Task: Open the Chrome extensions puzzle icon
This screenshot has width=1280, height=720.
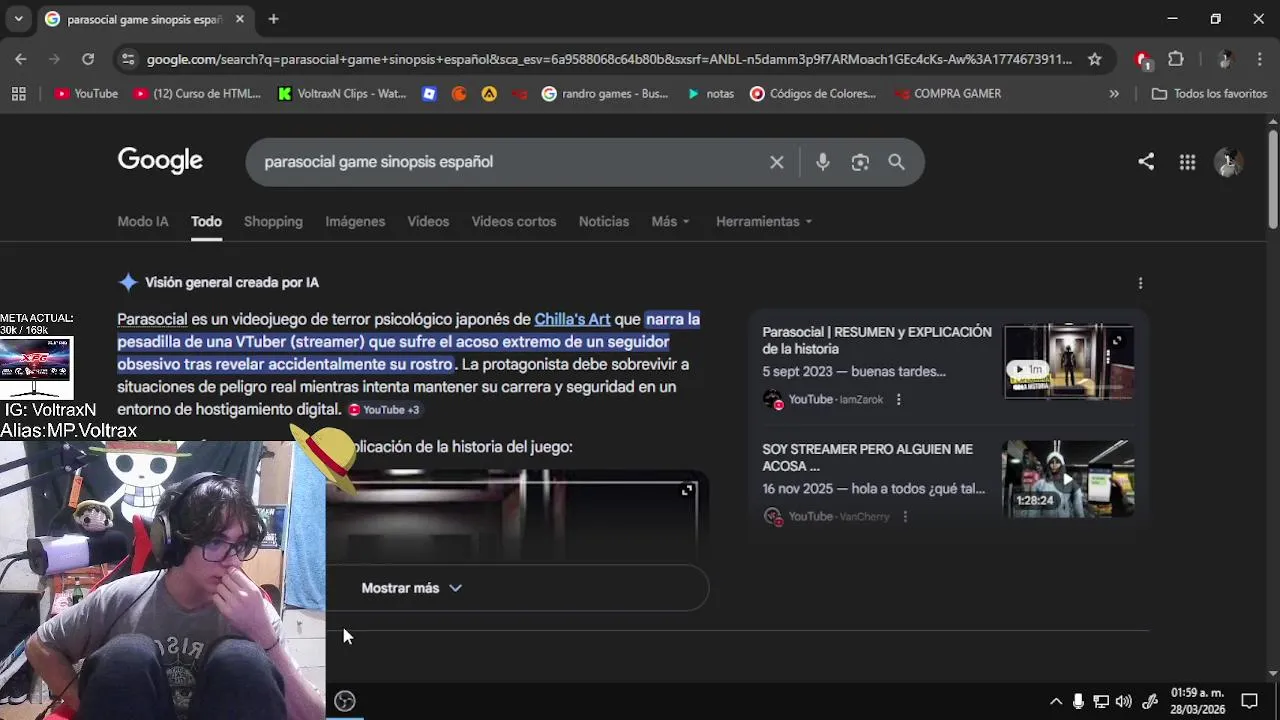Action: [x=1176, y=59]
